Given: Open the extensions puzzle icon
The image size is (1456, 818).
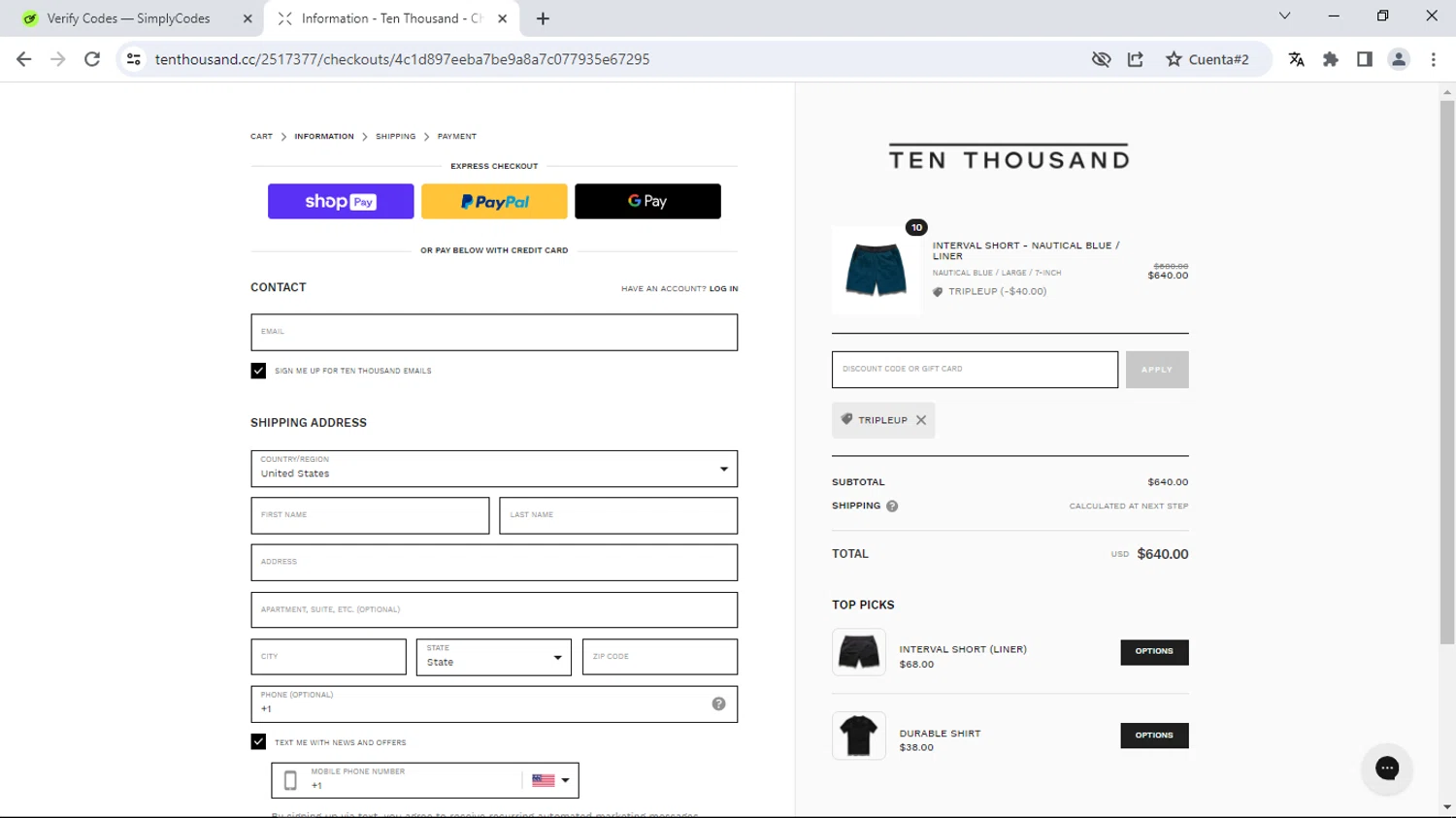Looking at the screenshot, I should 1331,59.
